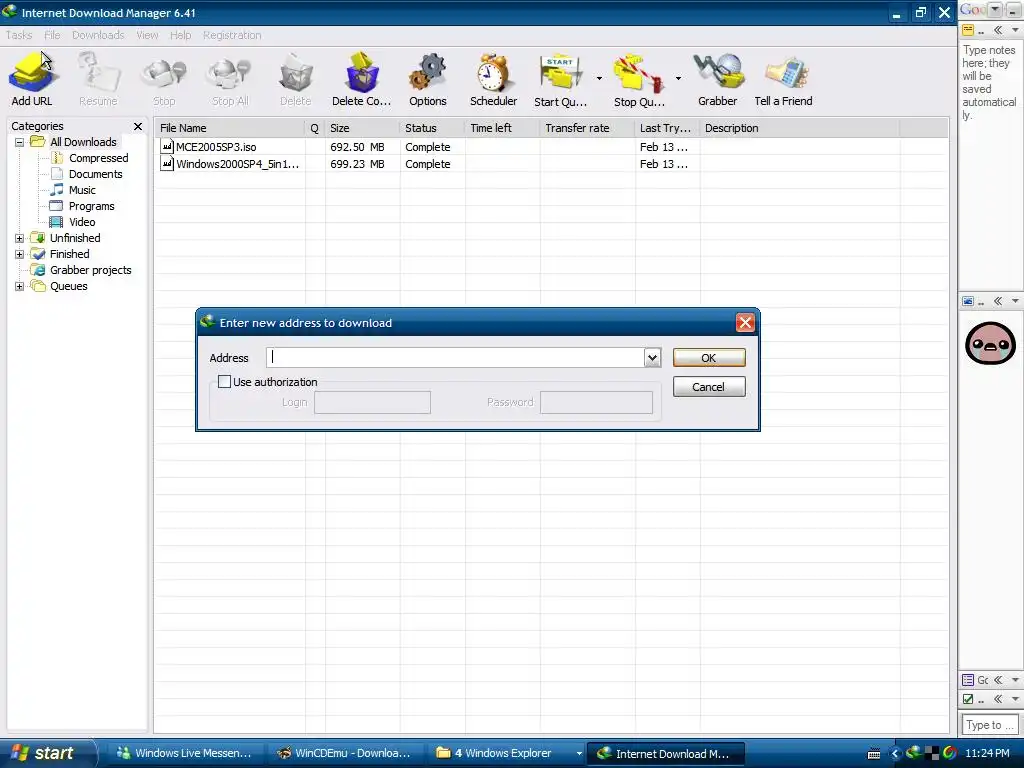
Task: Open the Downloads menu
Action: point(98,35)
